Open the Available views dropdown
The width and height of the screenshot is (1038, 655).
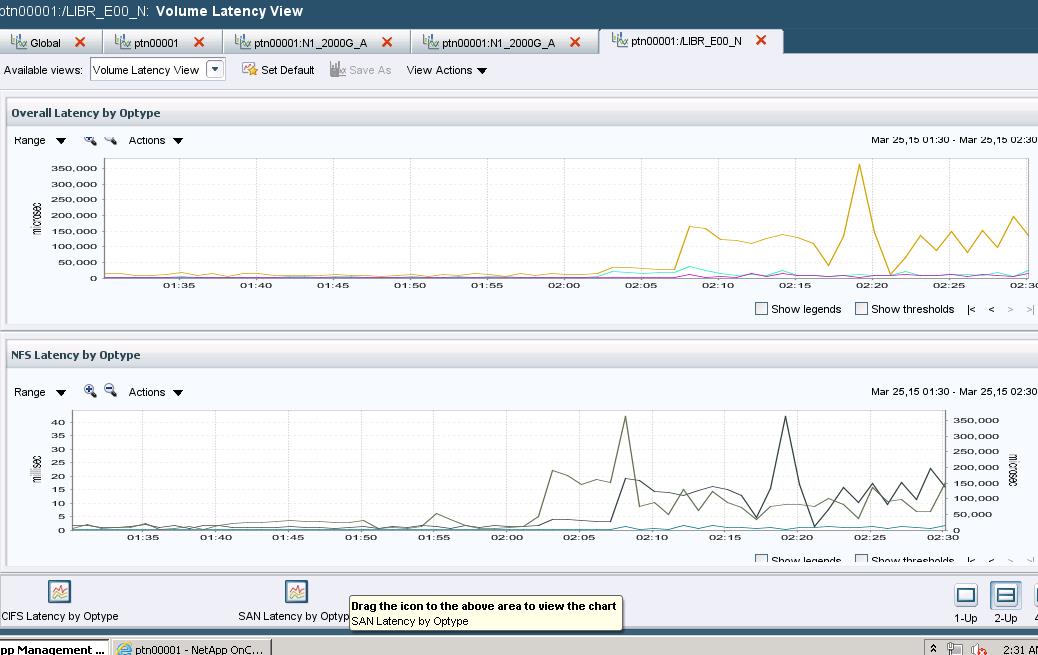[215, 69]
